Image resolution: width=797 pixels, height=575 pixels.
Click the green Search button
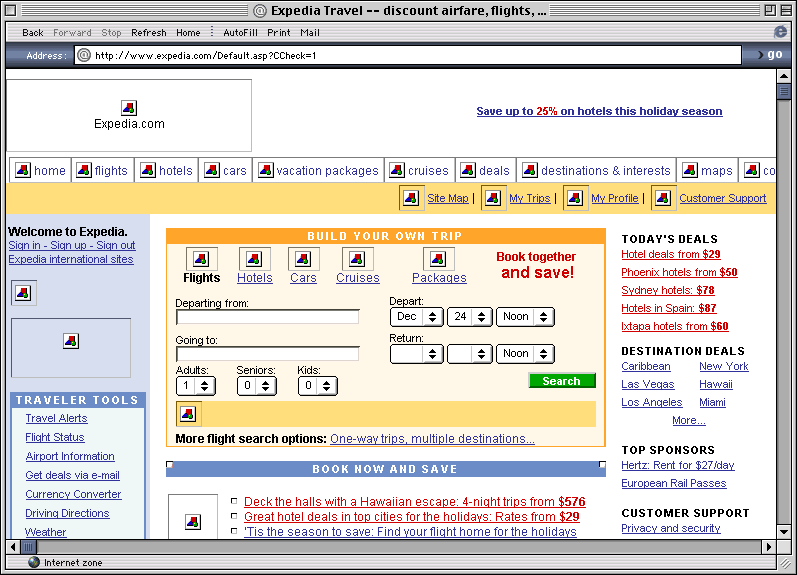(562, 381)
